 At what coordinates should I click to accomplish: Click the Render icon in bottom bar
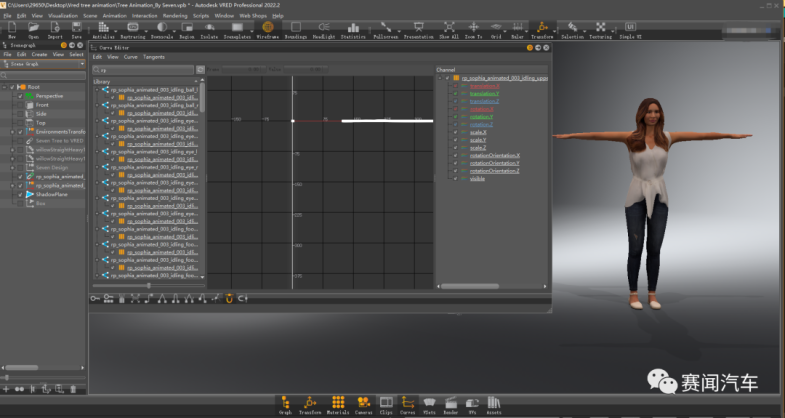[x=451, y=403]
